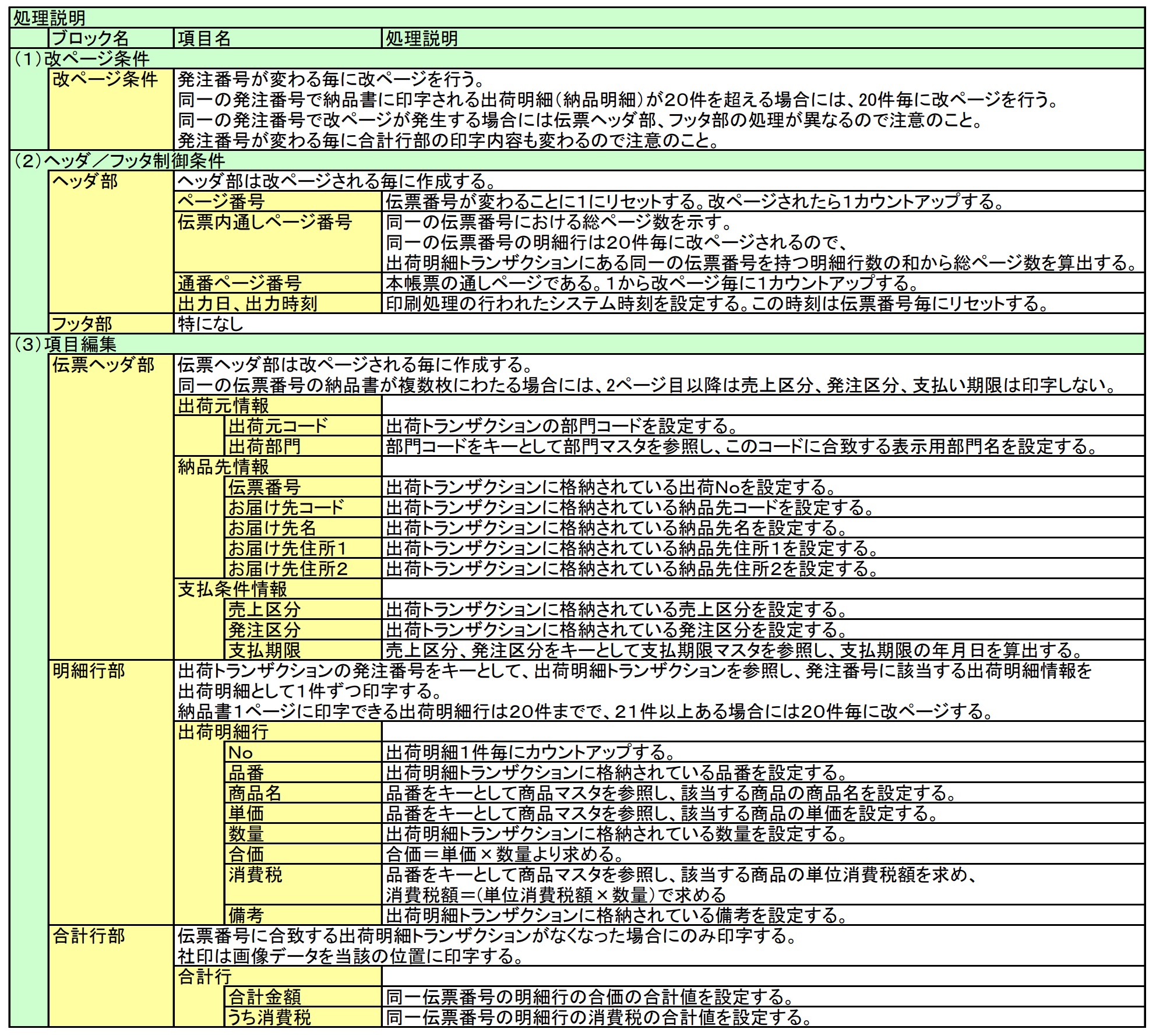The width and height of the screenshot is (1156, 1036).
Task: Click text 社印は画像データを当該の位置に印字する
Action: coord(351,956)
